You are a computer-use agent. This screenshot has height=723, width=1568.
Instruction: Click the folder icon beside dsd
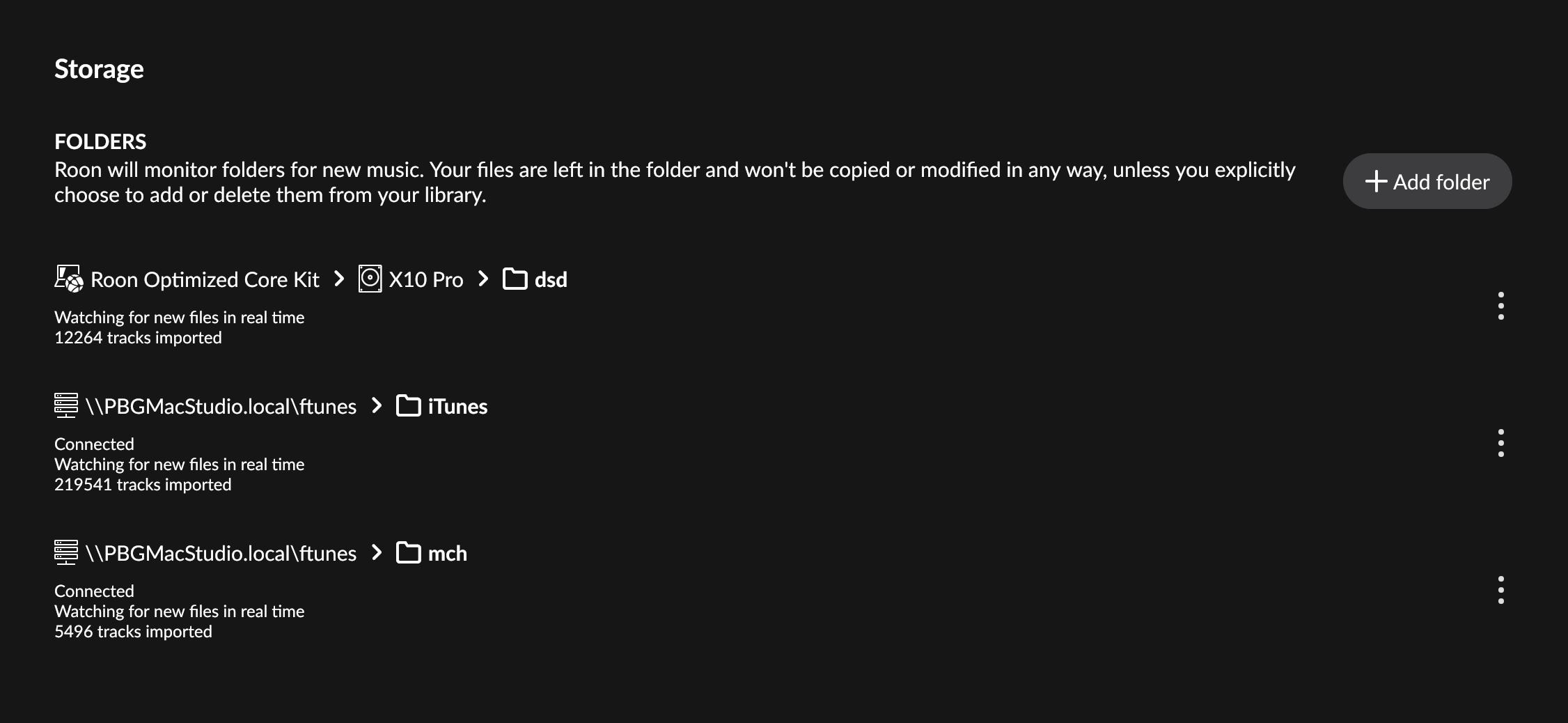[515, 279]
